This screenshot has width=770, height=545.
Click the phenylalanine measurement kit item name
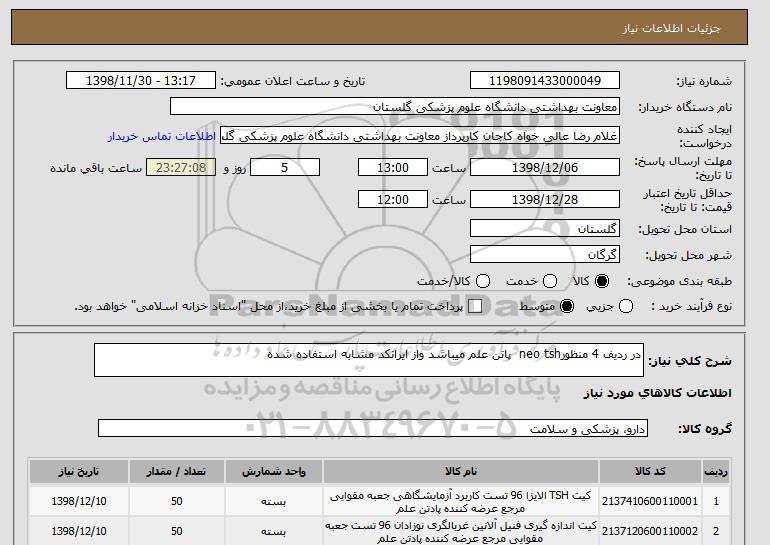click(x=461, y=532)
